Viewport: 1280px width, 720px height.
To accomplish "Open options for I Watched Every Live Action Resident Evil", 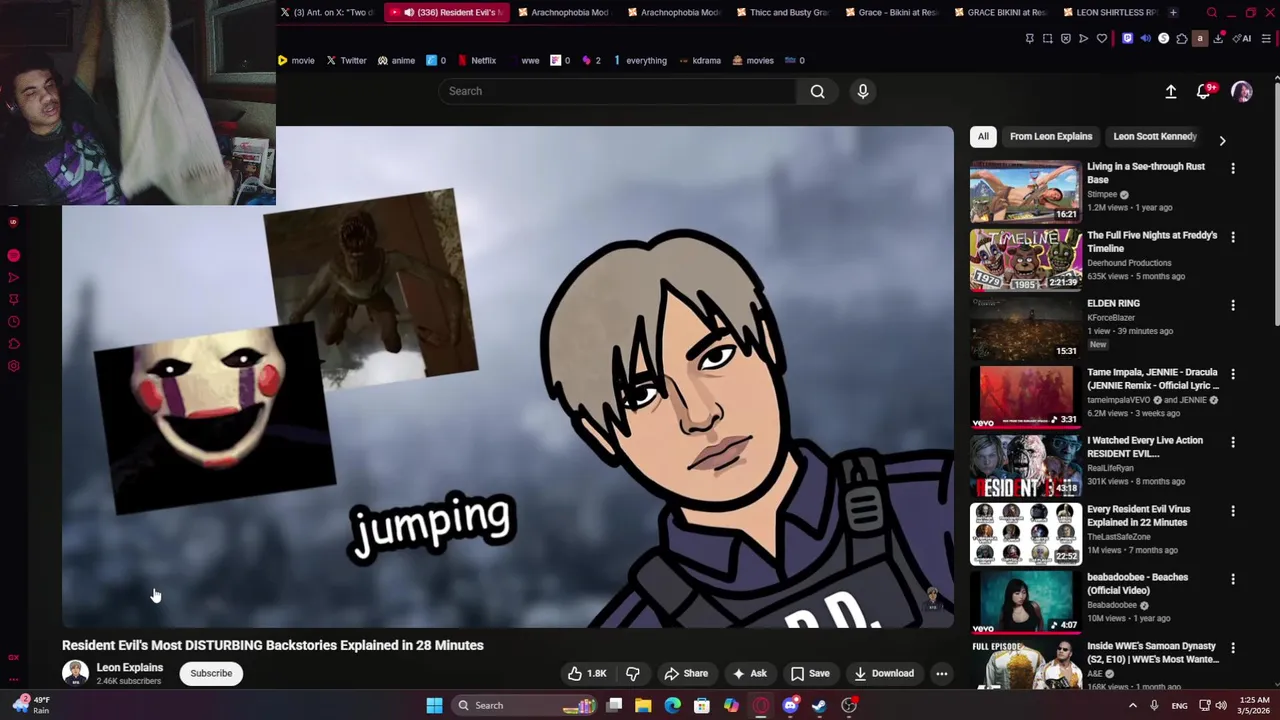I will pyautogui.click(x=1233, y=443).
